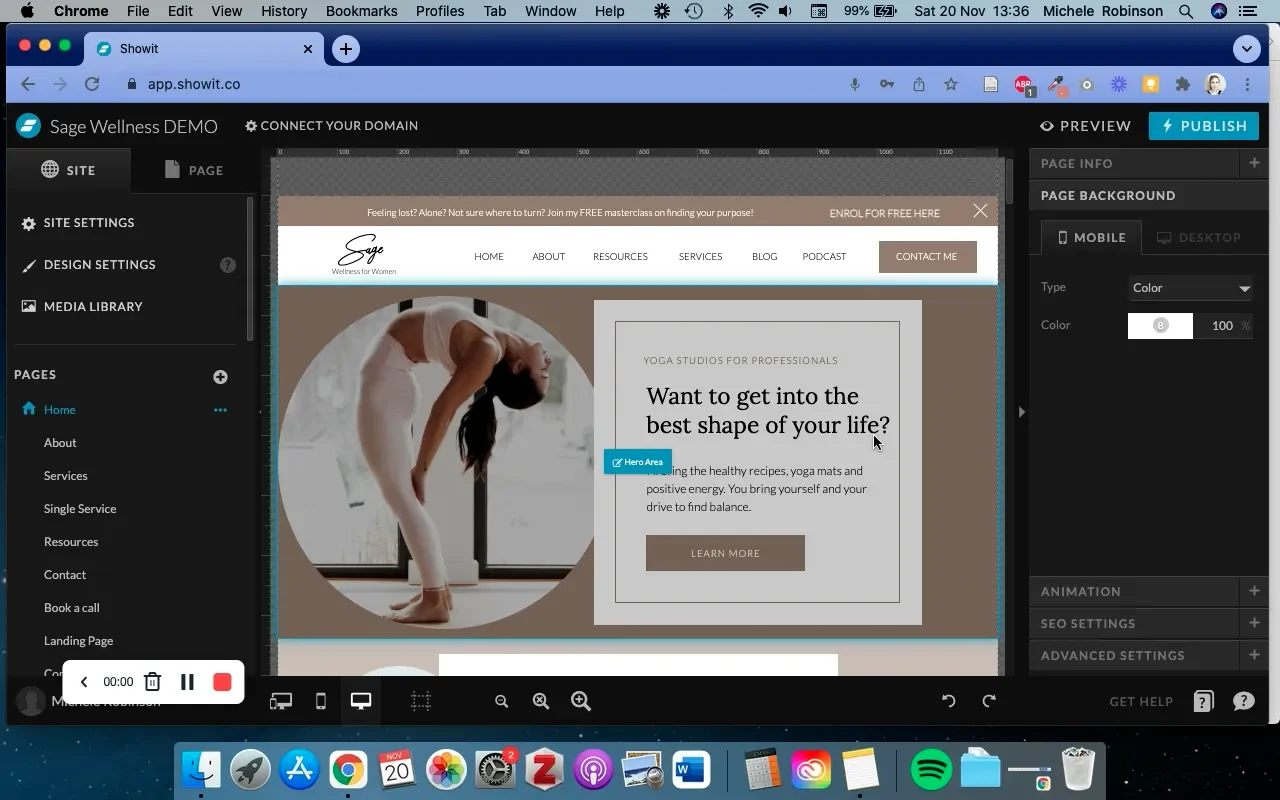Zoom out the canvas with the minus magnifier
Image resolution: width=1280 pixels, height=800 pixels.
502,702
